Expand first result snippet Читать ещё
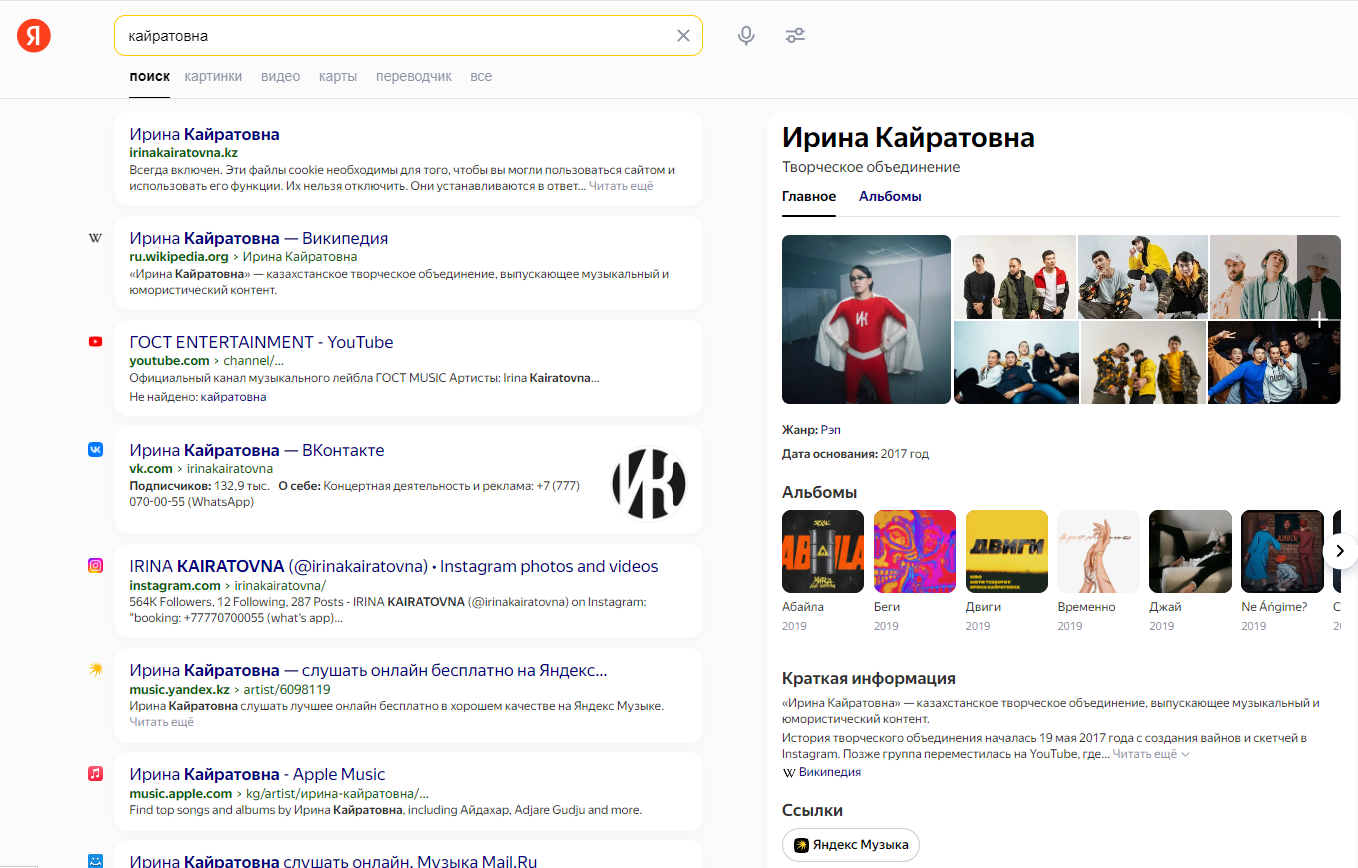 click(x=620, y=186)
